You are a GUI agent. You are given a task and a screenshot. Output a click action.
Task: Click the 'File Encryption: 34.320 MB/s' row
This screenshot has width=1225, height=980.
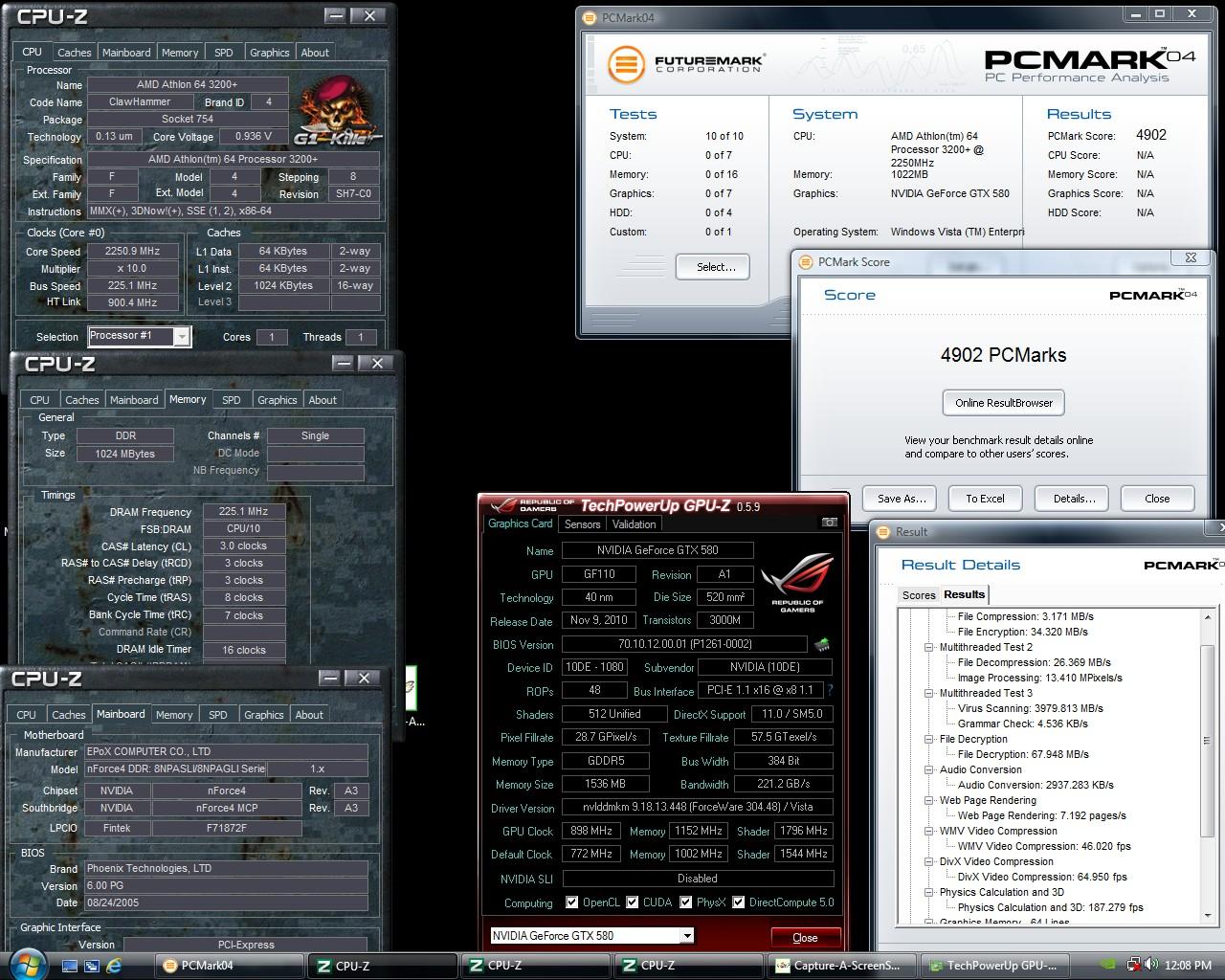click(x=1023, y=632)
